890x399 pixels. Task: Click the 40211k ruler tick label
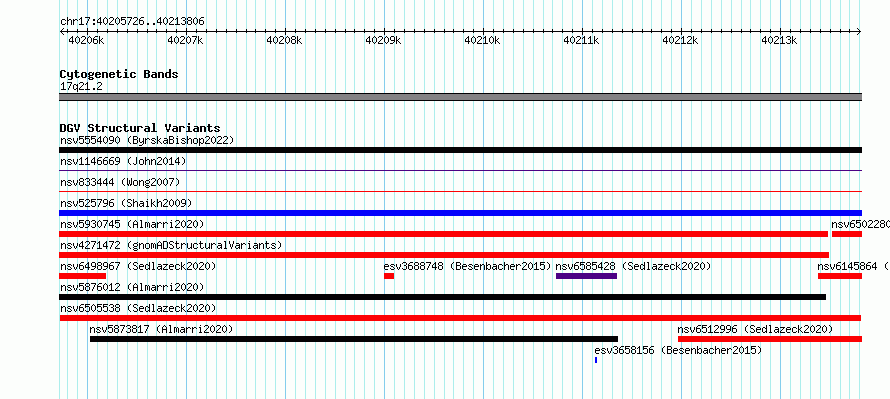(x=581, y=40)
